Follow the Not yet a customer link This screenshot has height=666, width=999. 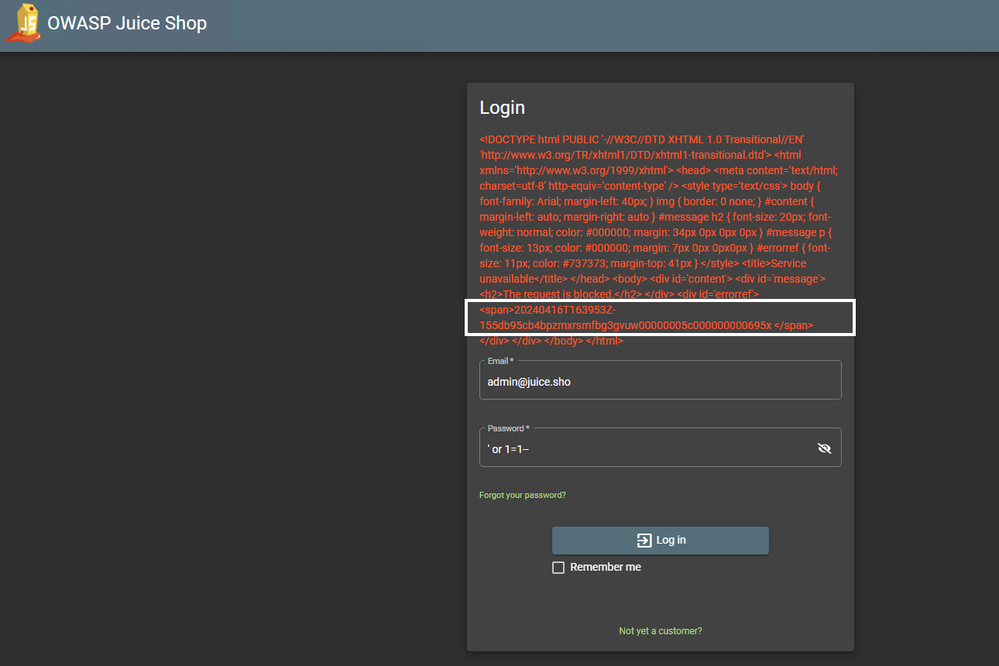(660, 631)
